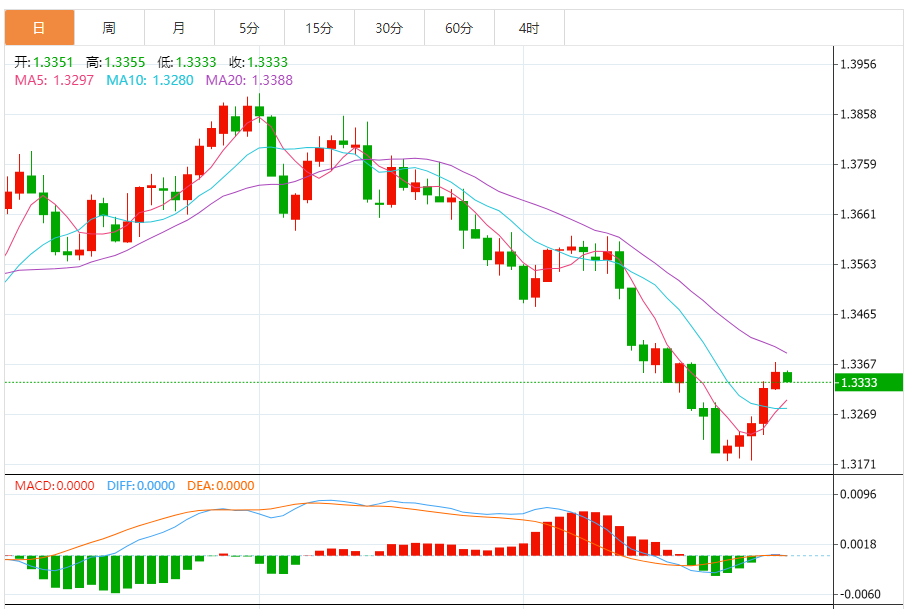
Task: Click the opening price 开:1.3351
Action: click(44, 62)
